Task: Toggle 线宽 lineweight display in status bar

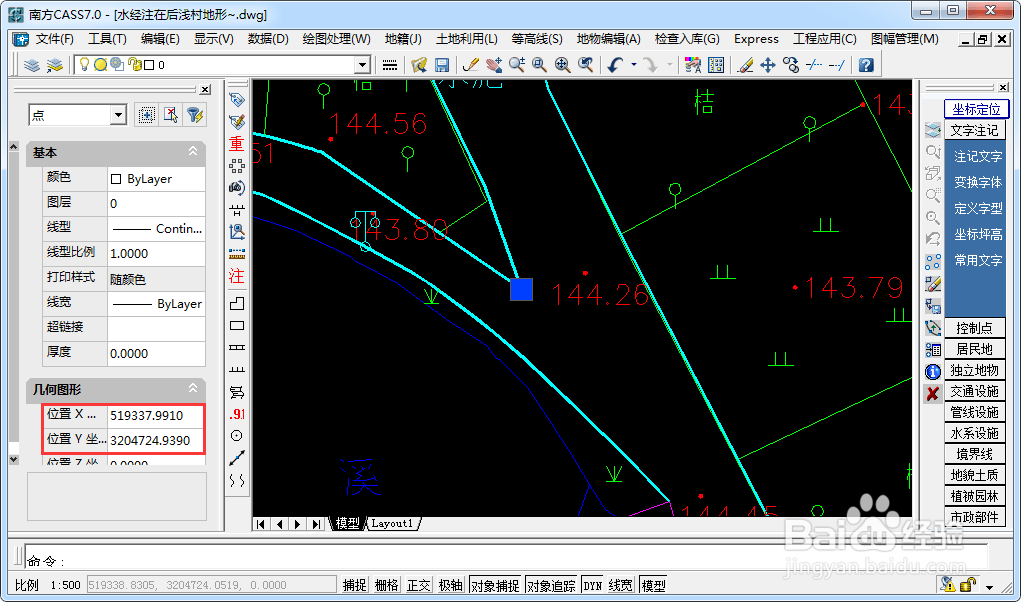Action: (x=621, y=585)
